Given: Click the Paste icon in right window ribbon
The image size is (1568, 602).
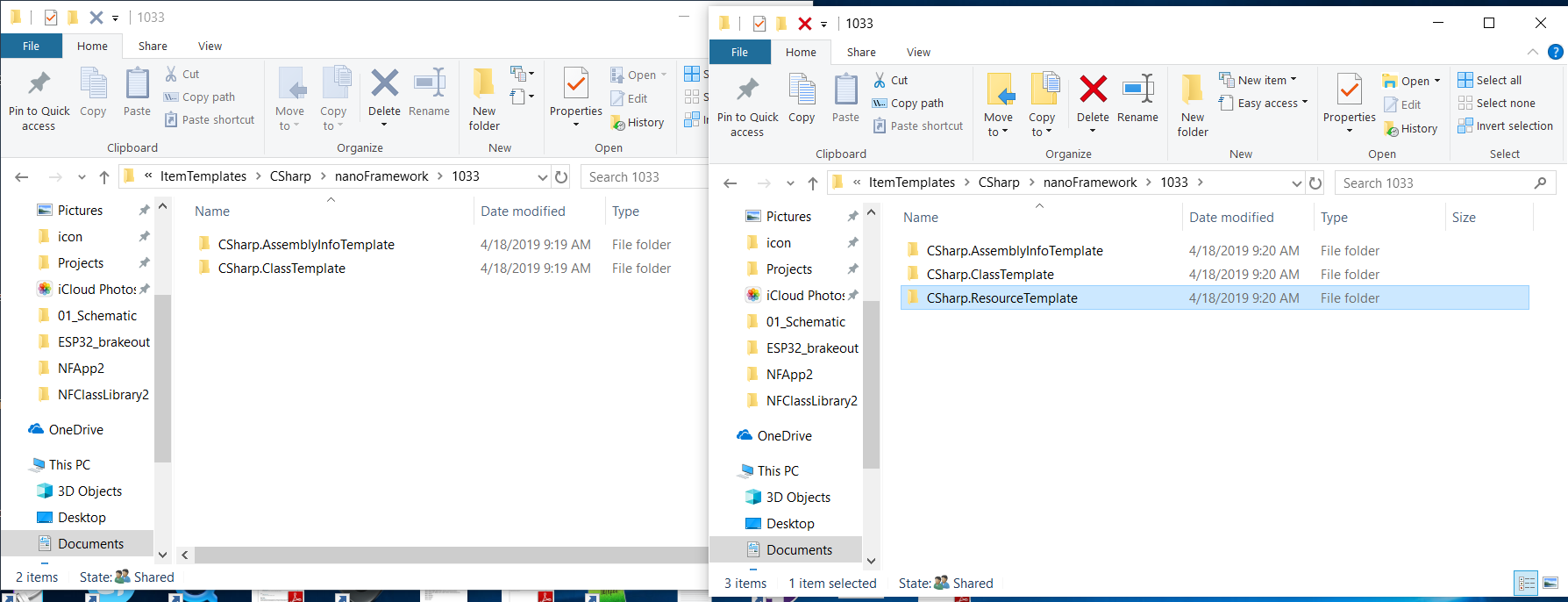Looking at the screenshot, I should click(x=845, y=90).
